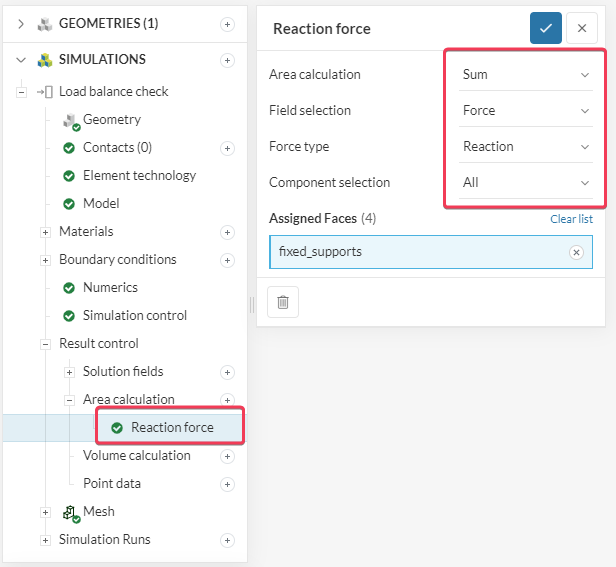Open the Component selection dropdown
Screen dimensions: 616x567
pyautogui.click(x=525, y=182)
